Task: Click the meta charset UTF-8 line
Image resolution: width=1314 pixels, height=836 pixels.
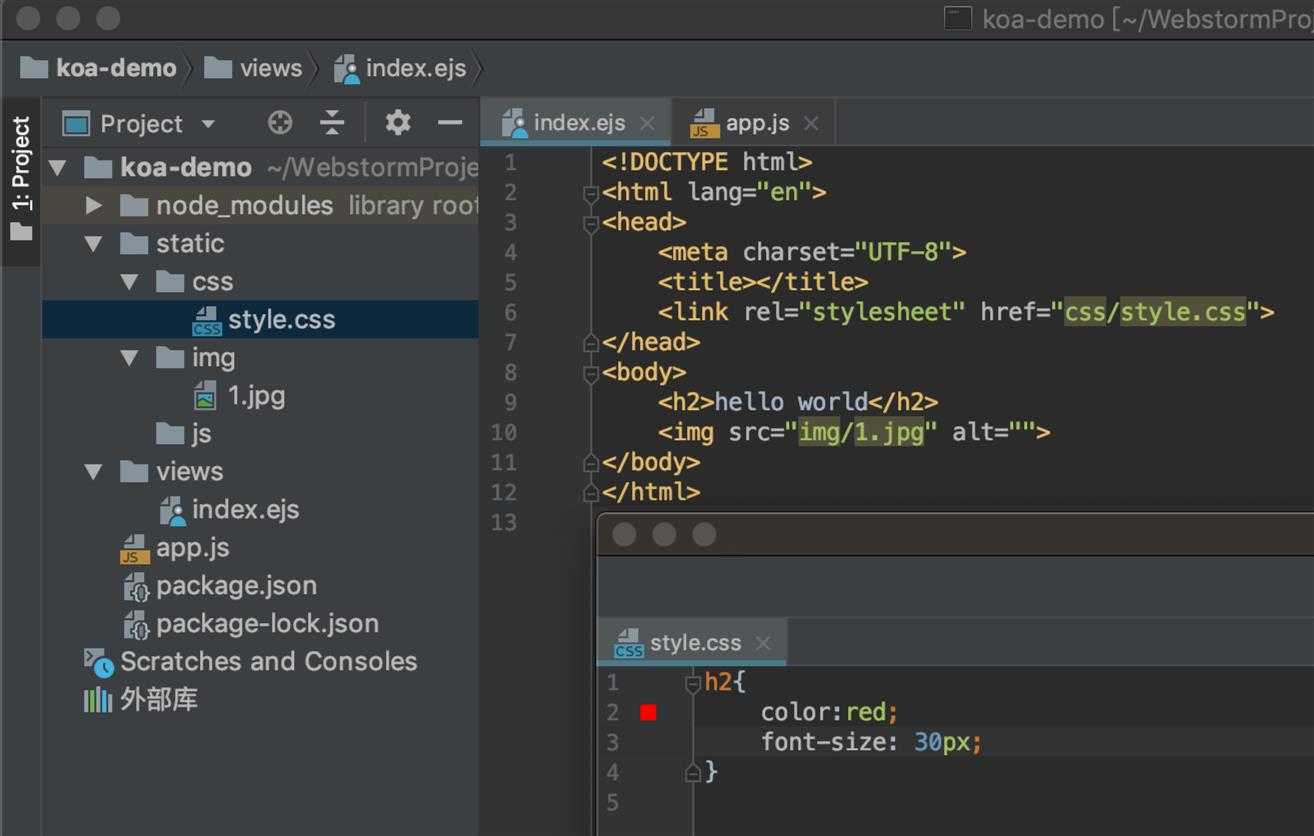Action: pos(812,252)
